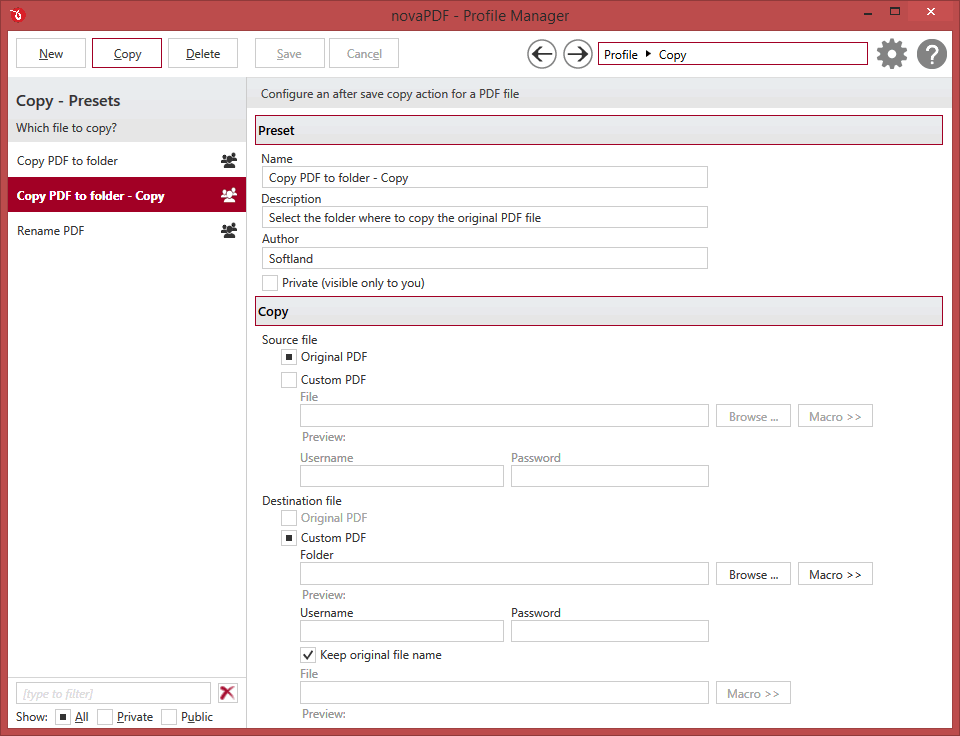Go back with the left arrow button
Viewport: 960px width, 736px height.
pos(542,54)
